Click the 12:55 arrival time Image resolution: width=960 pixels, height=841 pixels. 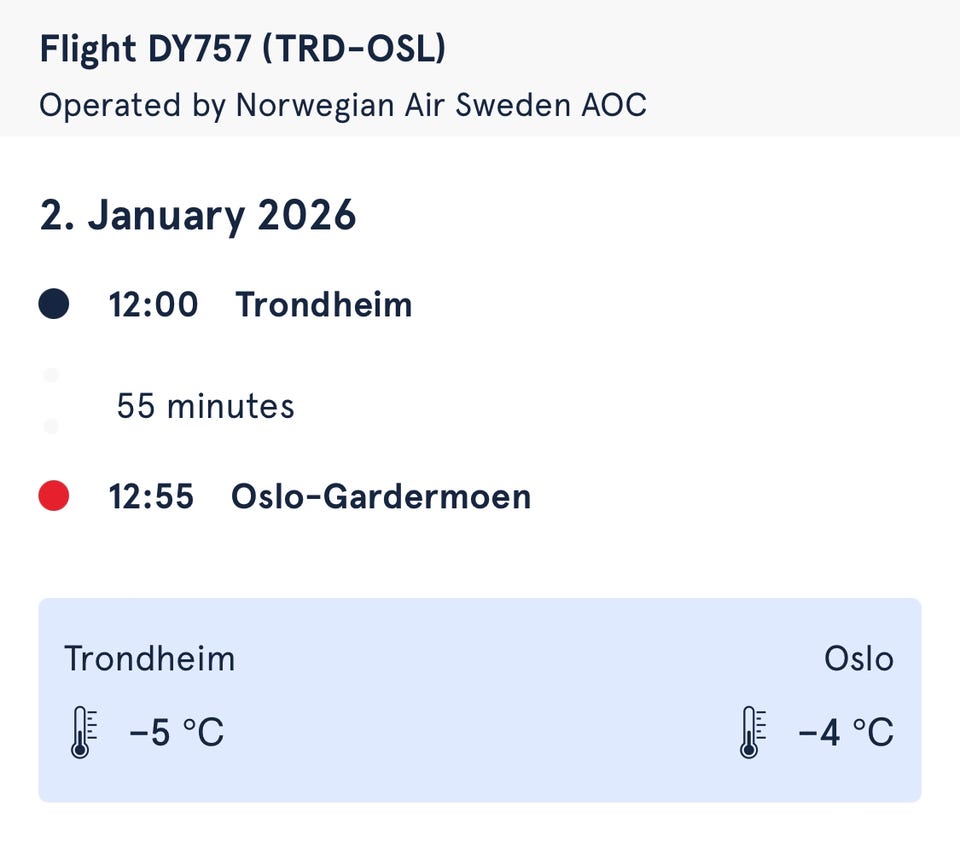(x=152, y=497)
